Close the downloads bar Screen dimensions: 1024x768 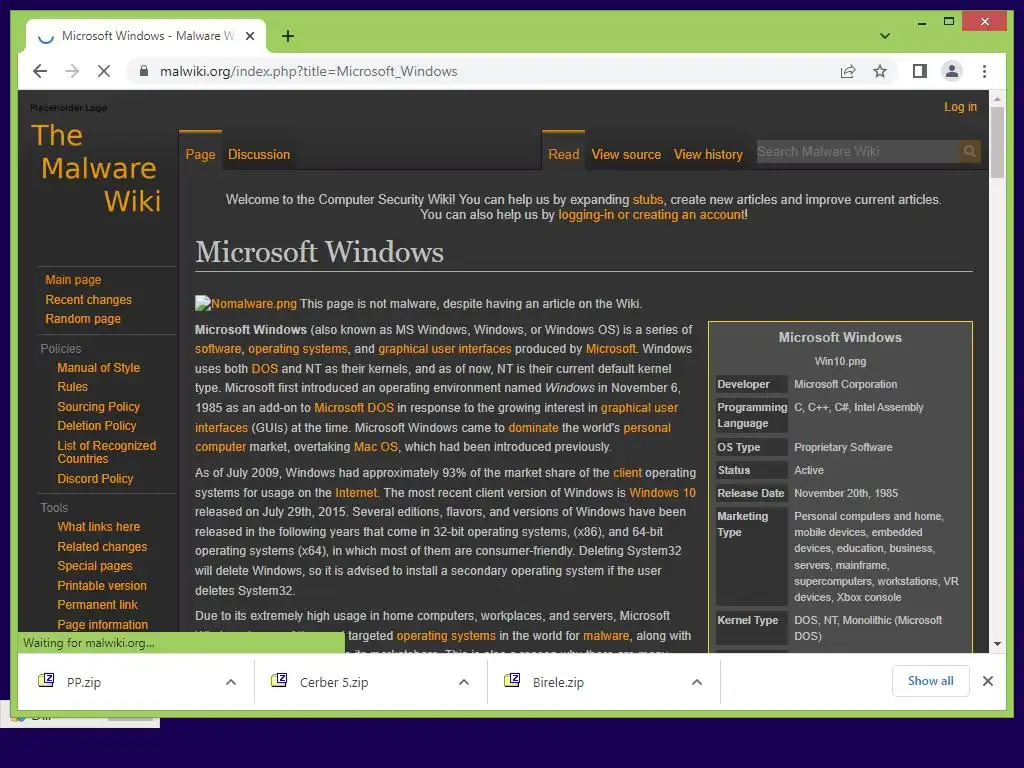(987, 681)
